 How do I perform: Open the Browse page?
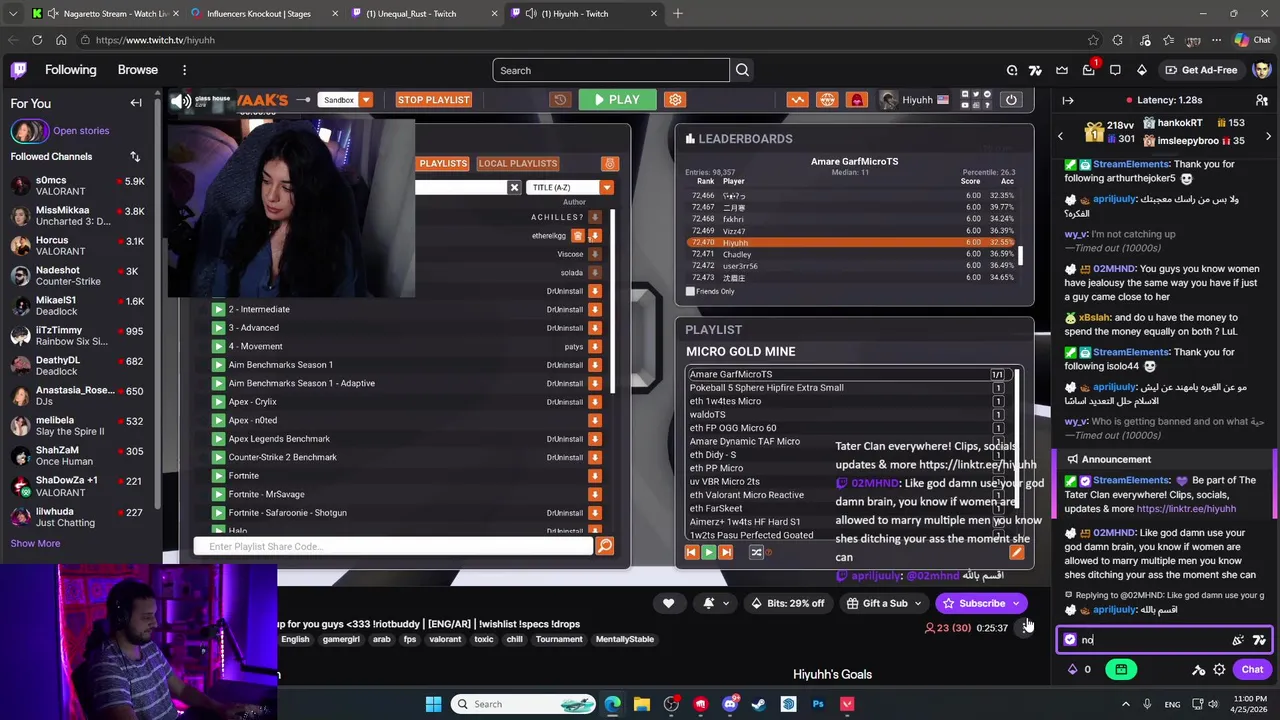coord(138,70)
